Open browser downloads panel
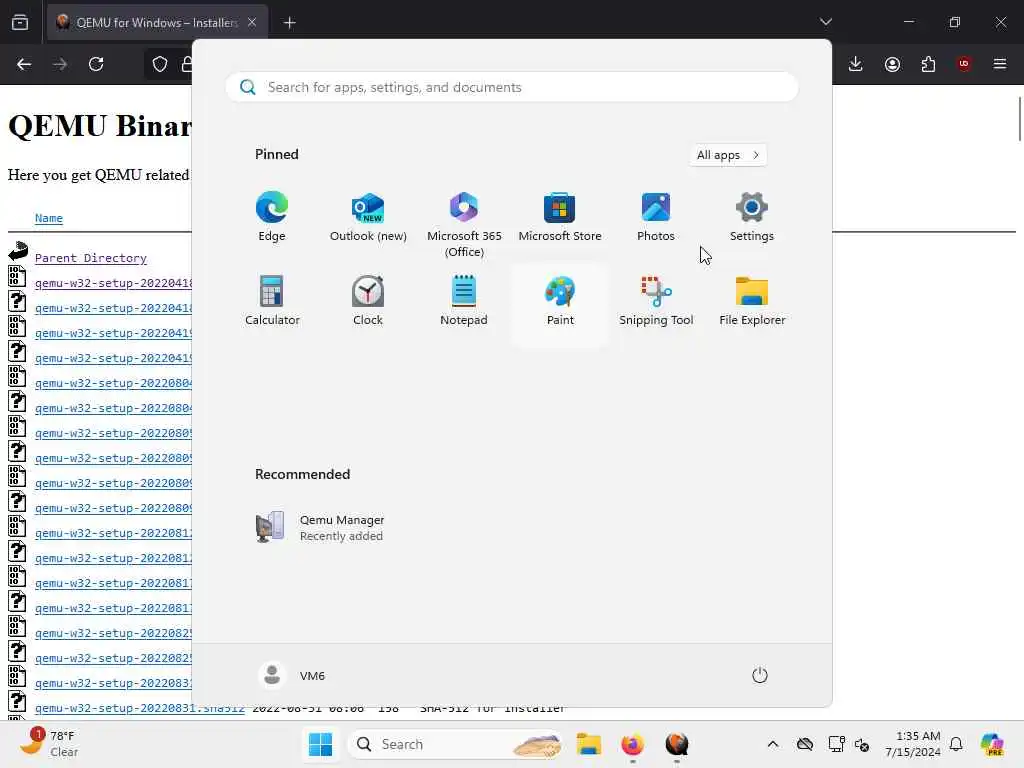 pyautogui.click(x=856, y=64)
